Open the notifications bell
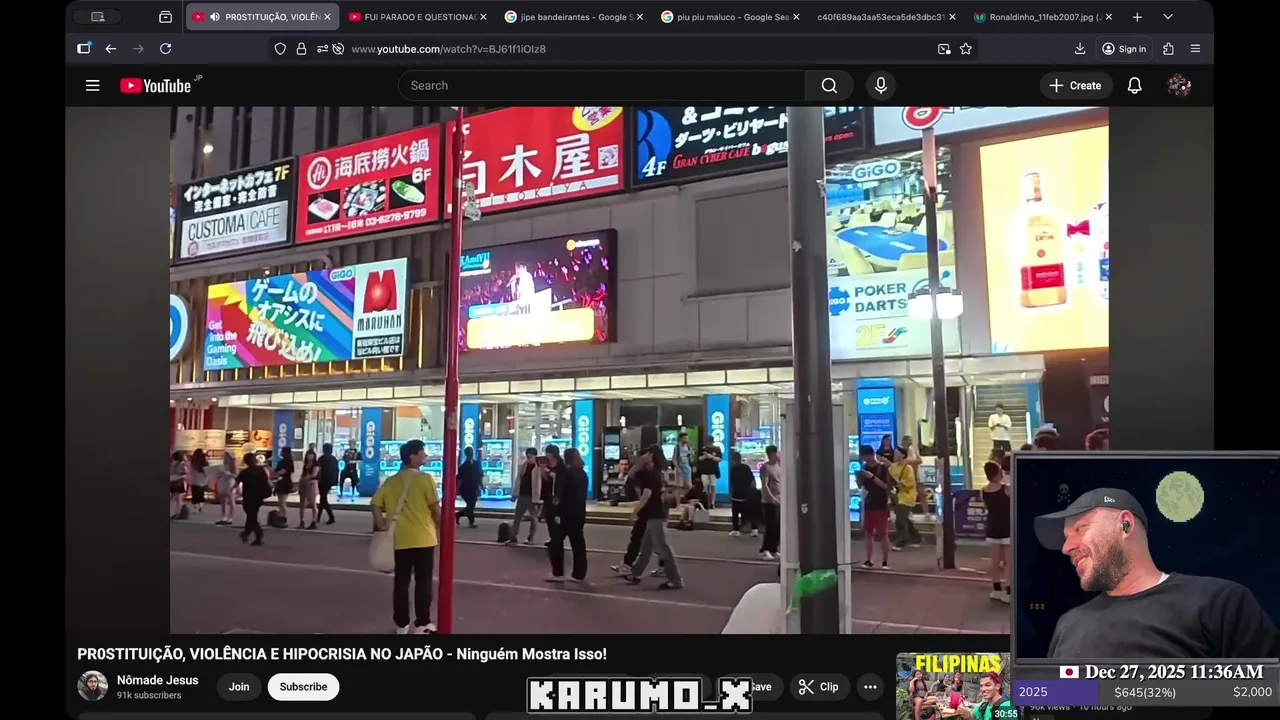This screenshot has height=720, width=1280. [1134, 86]
